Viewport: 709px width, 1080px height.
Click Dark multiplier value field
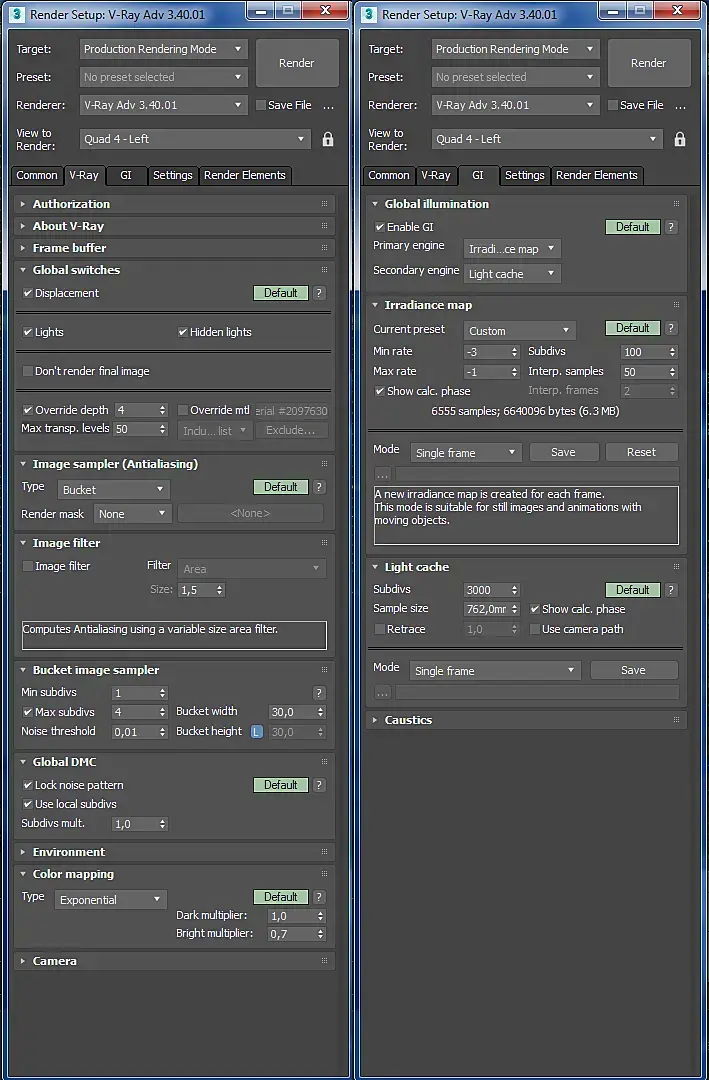pos(291,916)
